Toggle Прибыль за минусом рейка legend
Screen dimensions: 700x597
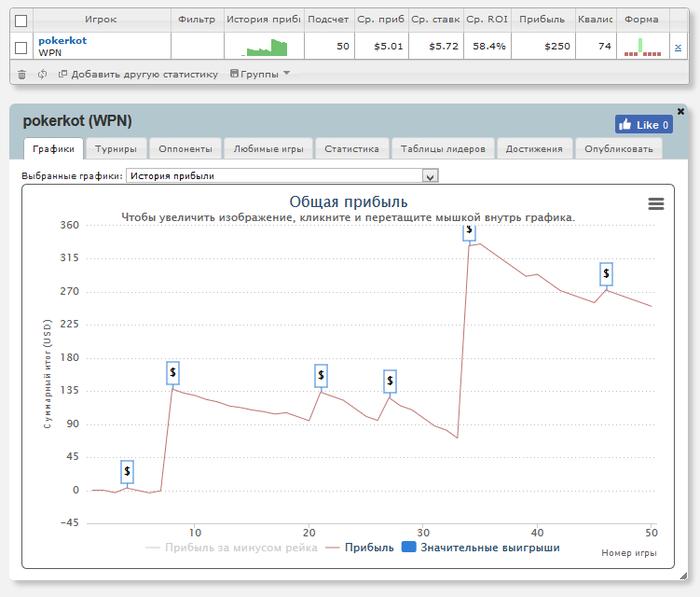(232, 547)
